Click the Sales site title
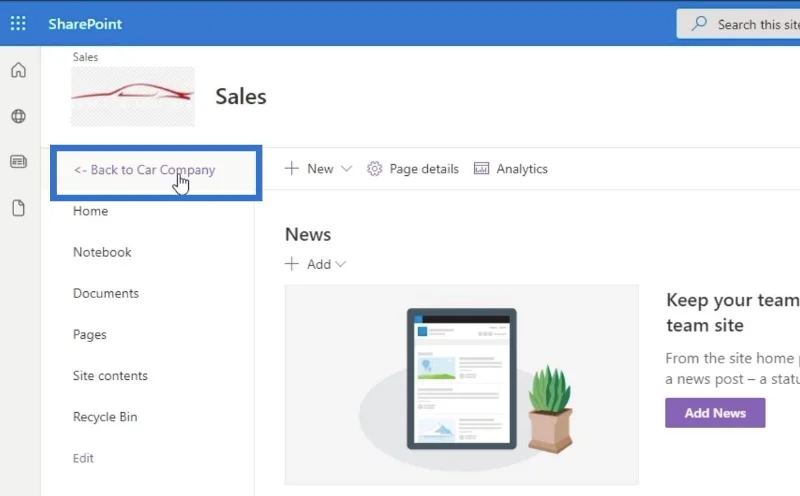800x496 pixels. pyautogui.click(x=241, y=96)
